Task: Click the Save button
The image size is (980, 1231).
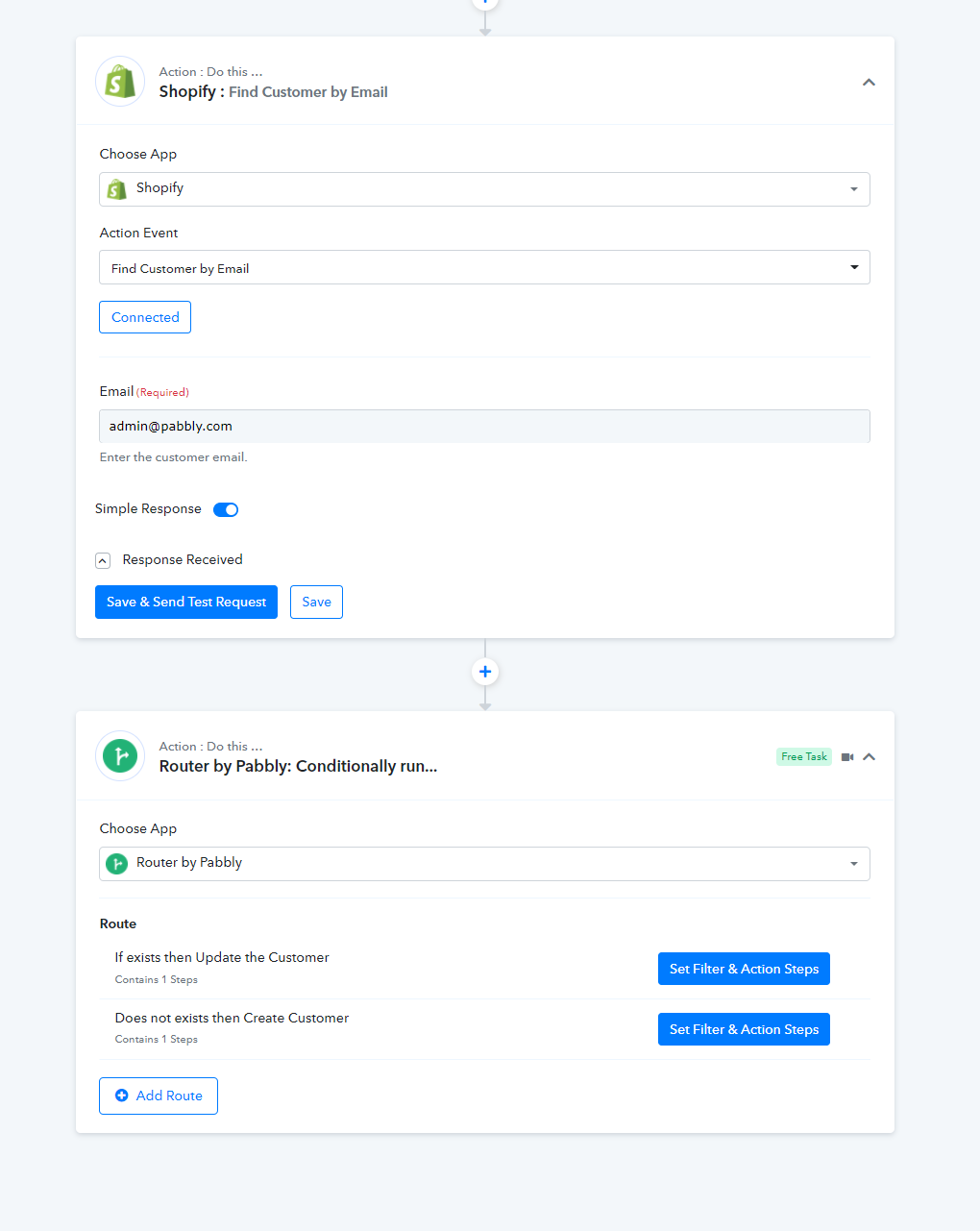Action: click(x=316, y=602)
